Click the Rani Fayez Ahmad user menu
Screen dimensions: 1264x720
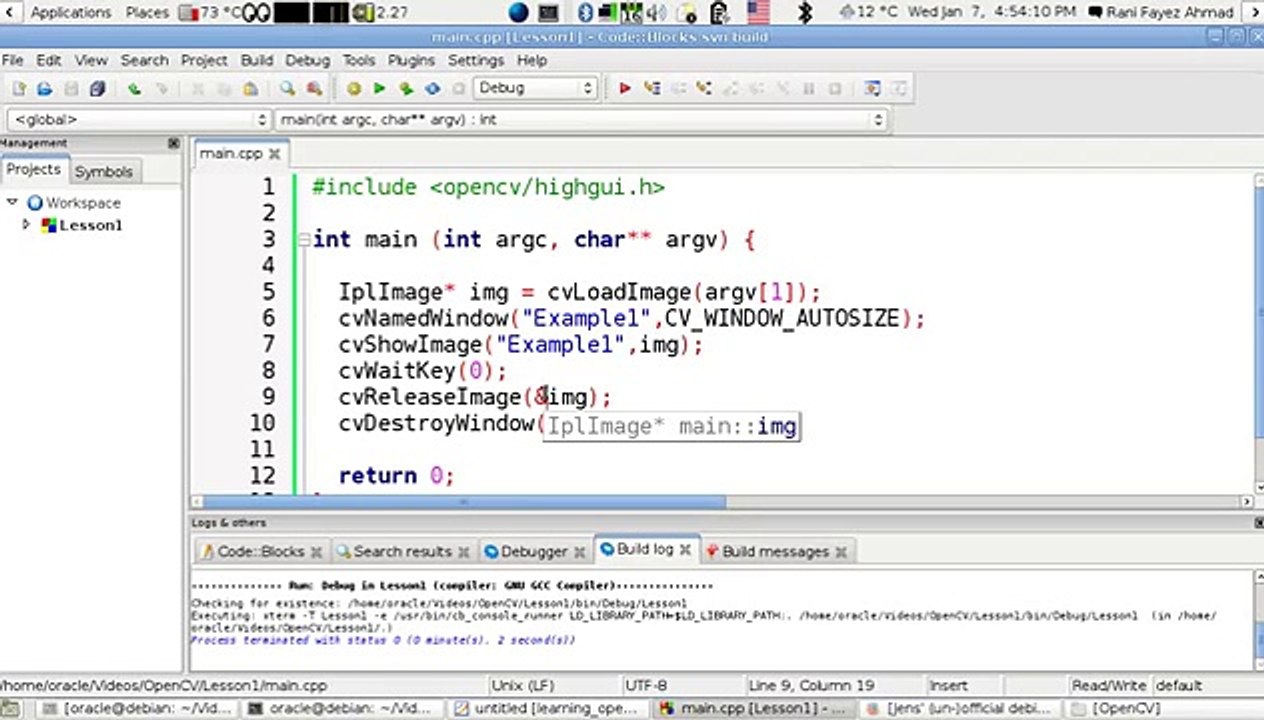tap(1169, 12)
